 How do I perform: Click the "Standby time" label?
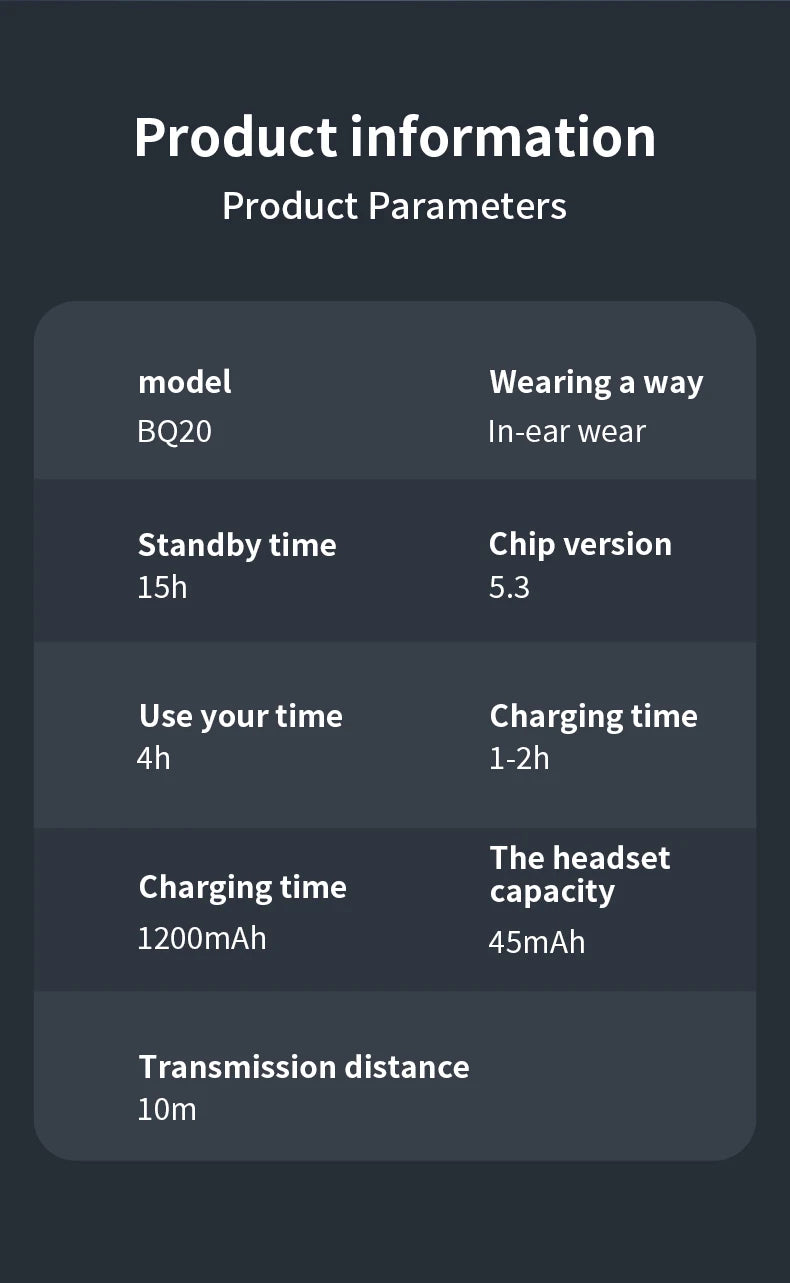pos(237,544)
